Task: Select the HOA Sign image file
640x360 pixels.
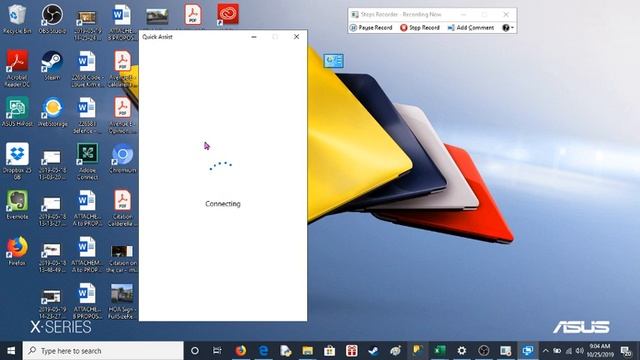Action: (x=122, y=301)
